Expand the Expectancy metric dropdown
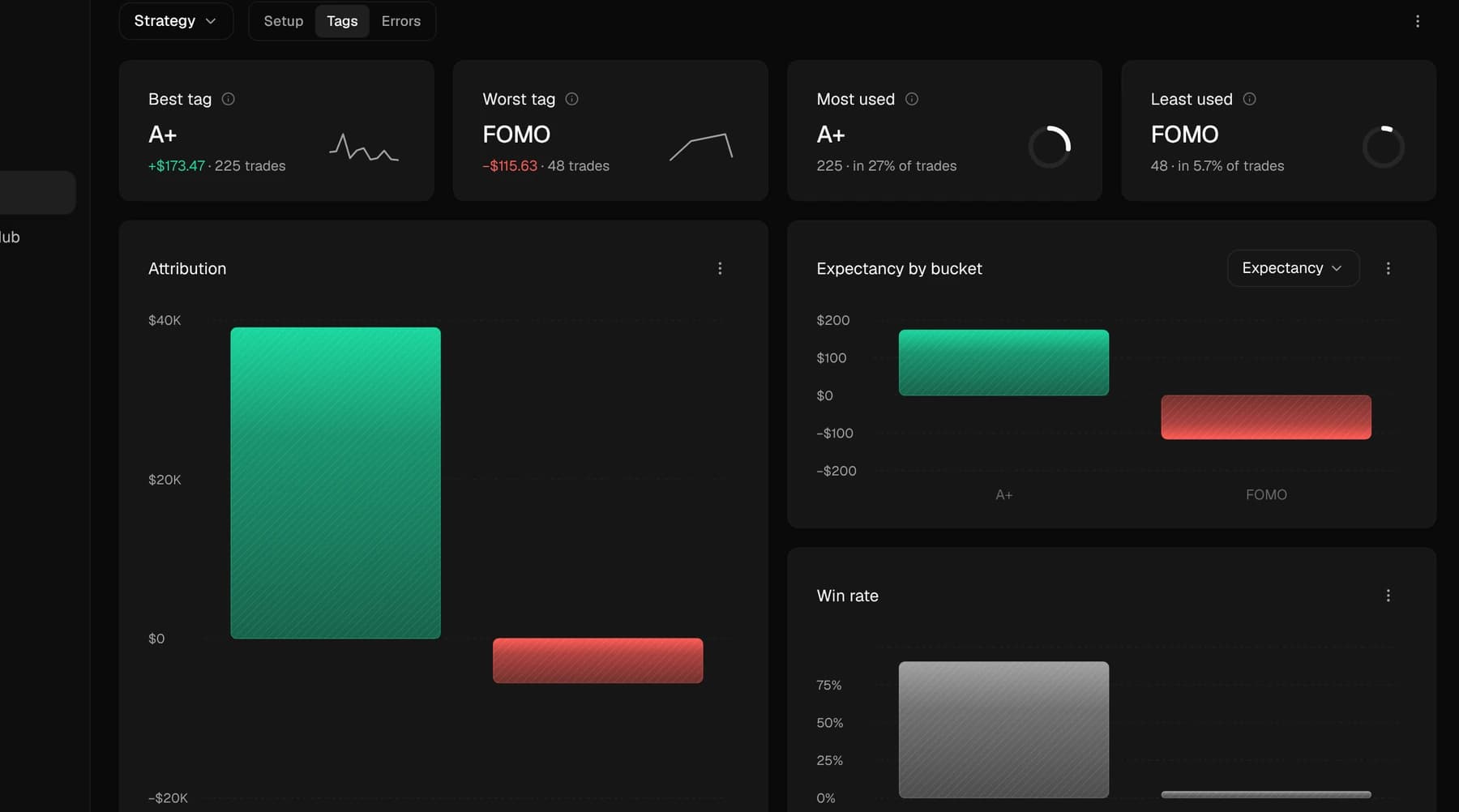 (1293, 268)
